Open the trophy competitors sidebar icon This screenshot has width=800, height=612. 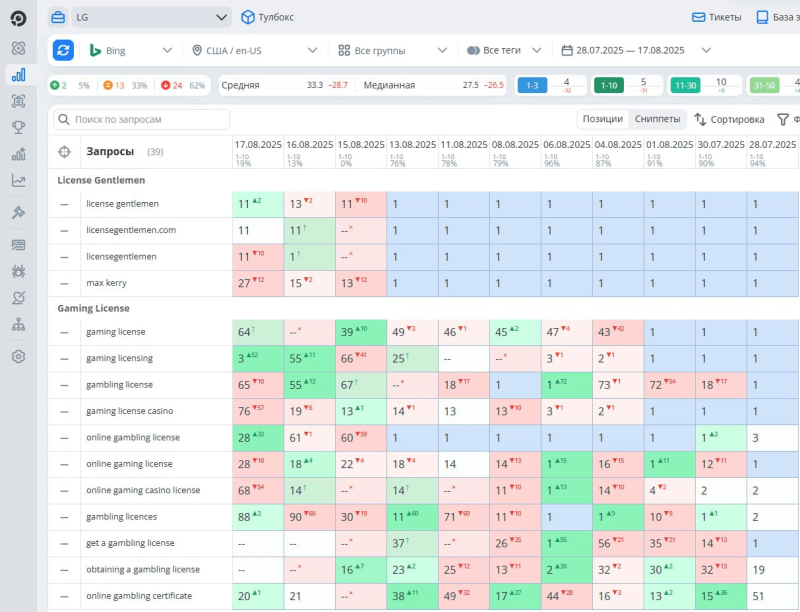18,127
